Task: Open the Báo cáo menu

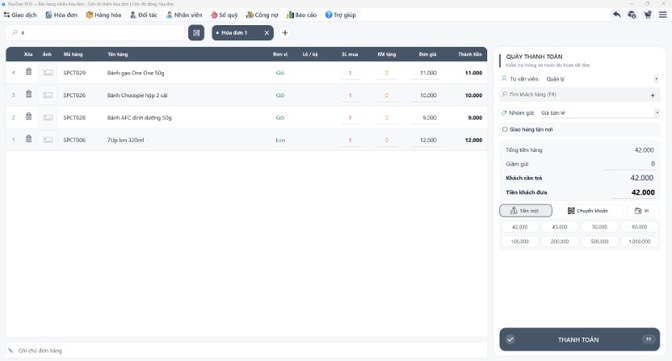Action: click(302, 15)
